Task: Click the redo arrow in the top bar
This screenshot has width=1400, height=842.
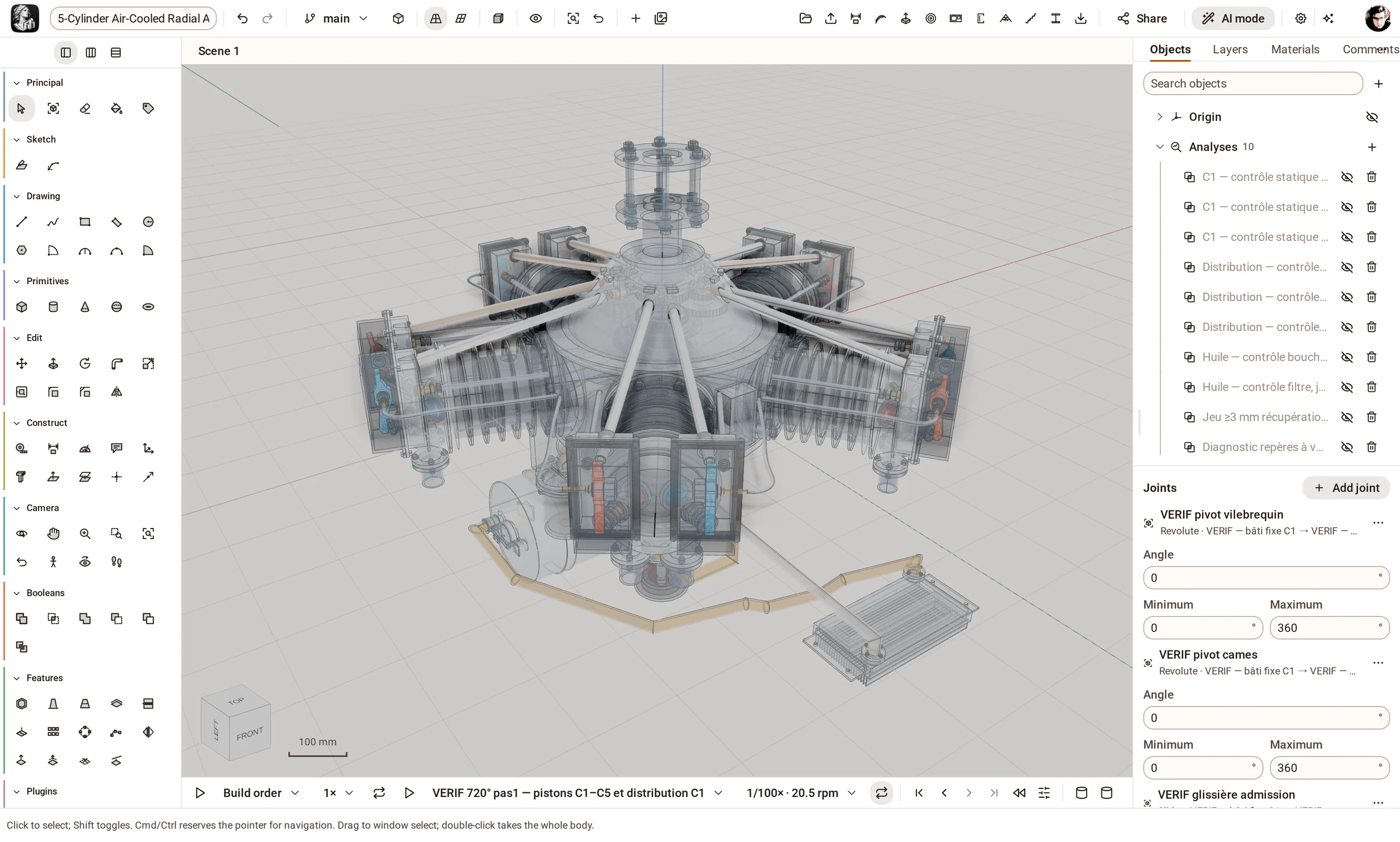Action: [268, 19]
